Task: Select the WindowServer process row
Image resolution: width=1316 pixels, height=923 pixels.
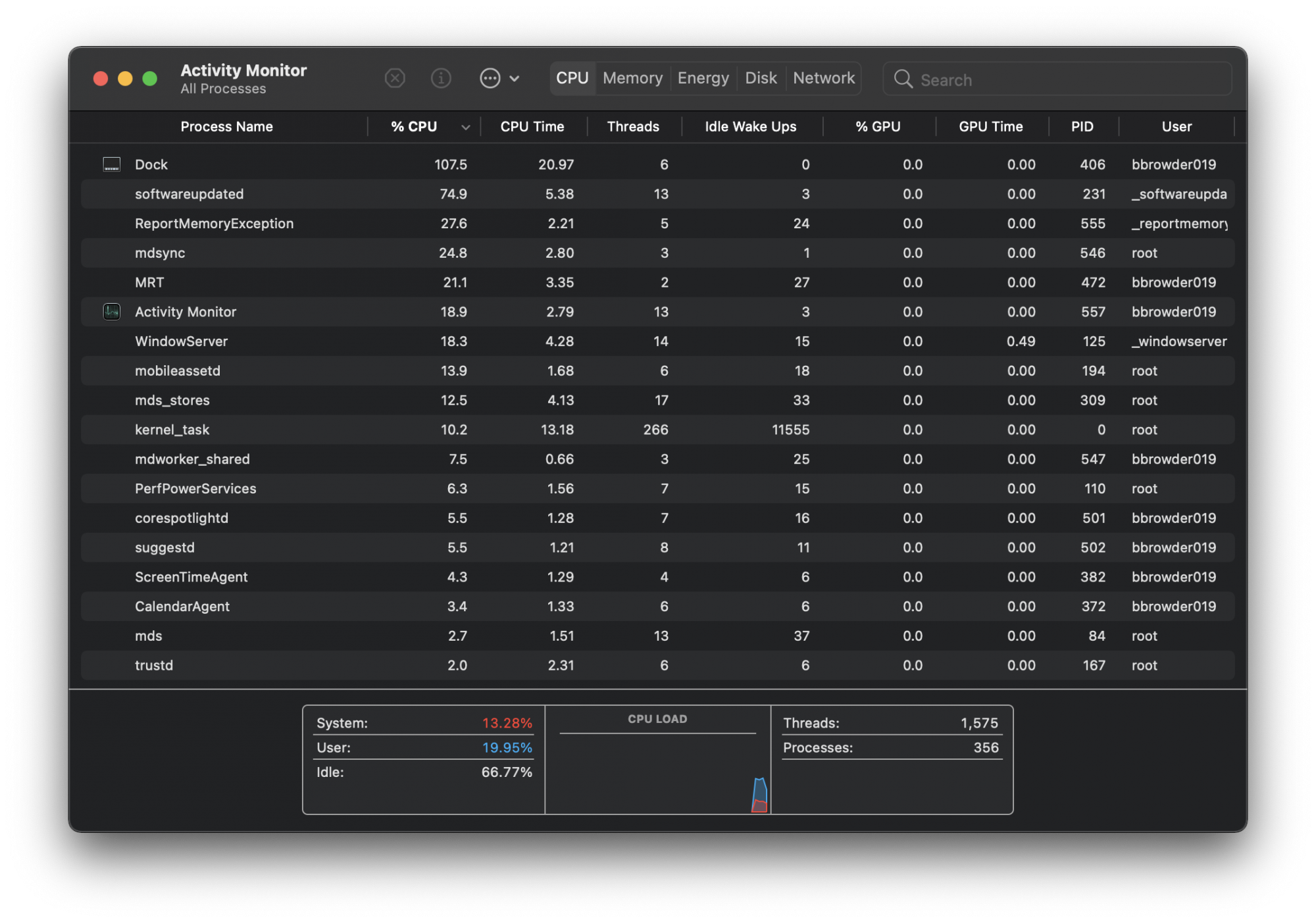Action: (x=658, y=341)
